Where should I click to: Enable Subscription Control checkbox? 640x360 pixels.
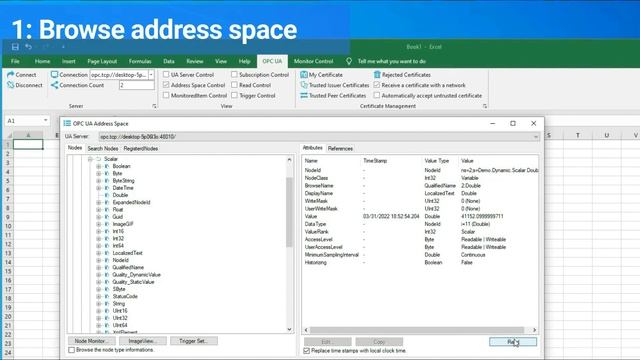pyautogui.click(x=234, y=75)
